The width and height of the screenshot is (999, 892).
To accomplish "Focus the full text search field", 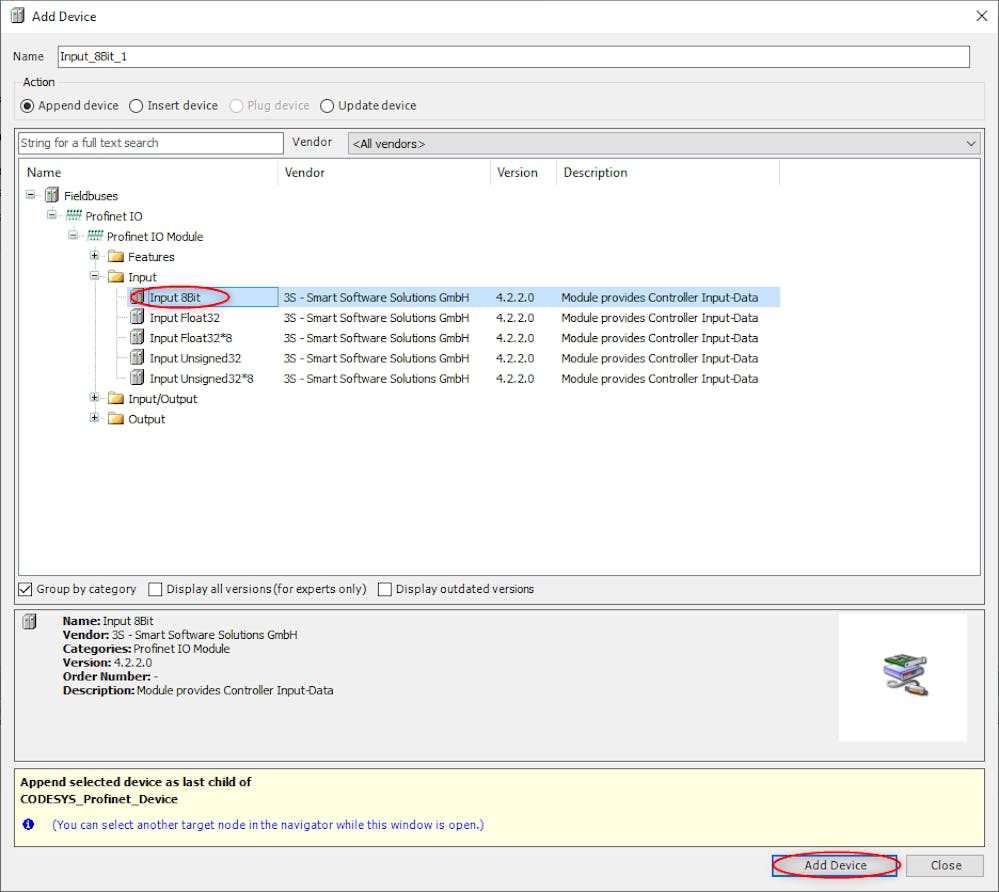I will [151, 143].
